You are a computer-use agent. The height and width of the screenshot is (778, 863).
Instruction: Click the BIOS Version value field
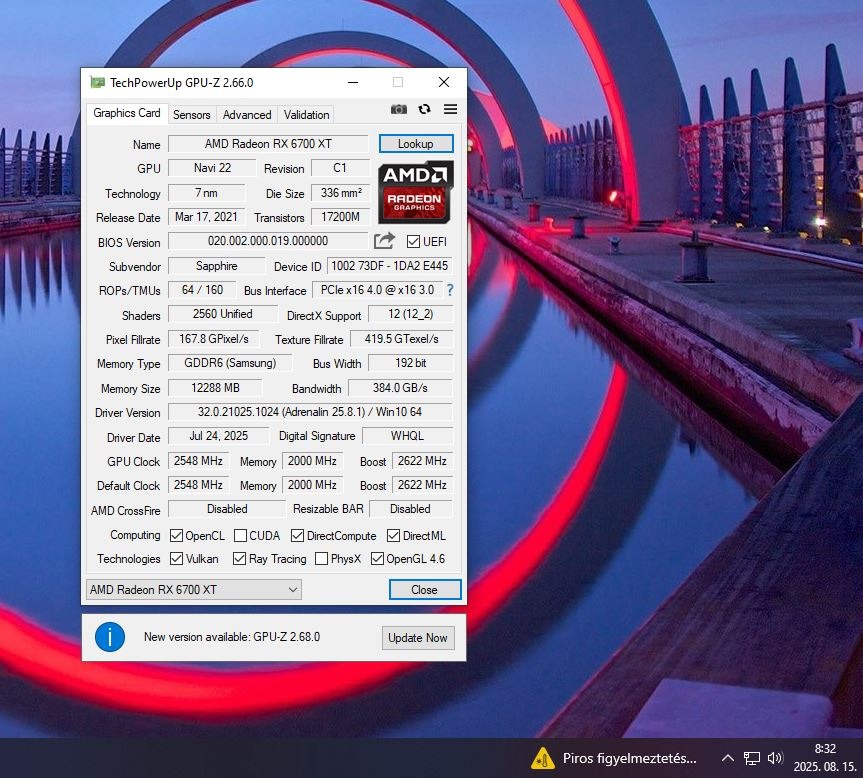click(268, 240)
